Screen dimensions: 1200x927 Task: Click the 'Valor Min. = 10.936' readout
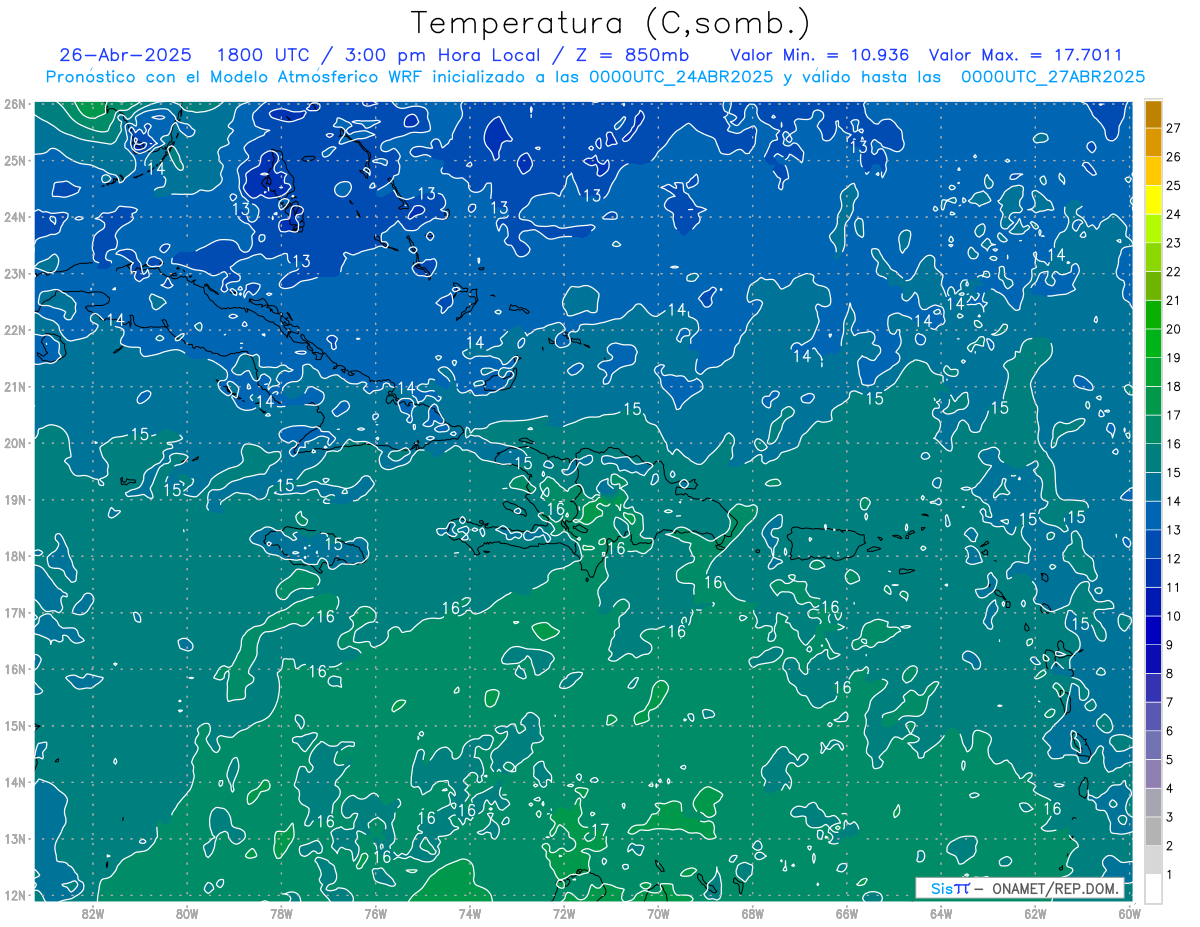click(x=819, y=55)
